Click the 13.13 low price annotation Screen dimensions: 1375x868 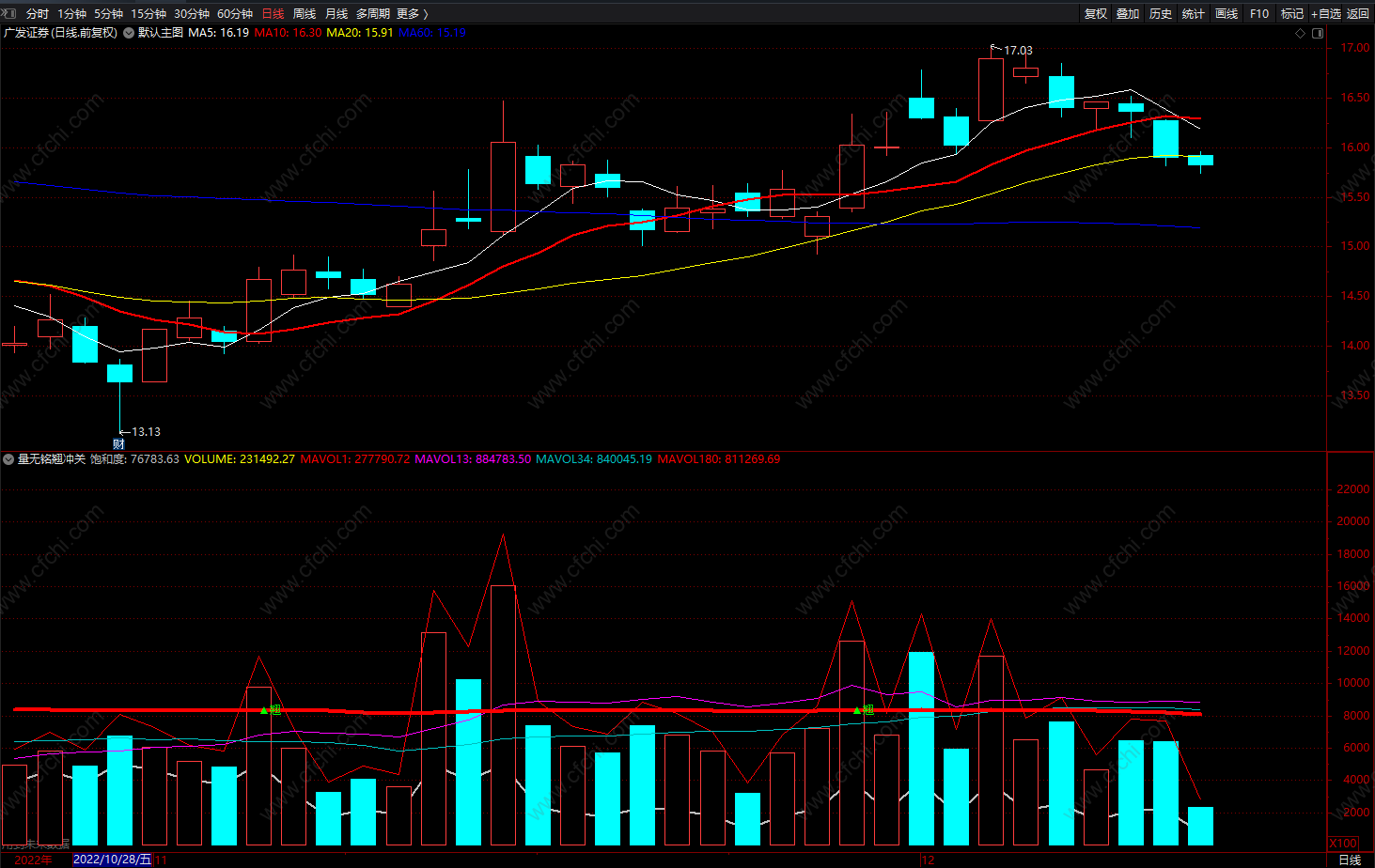(x=146, y=432)
